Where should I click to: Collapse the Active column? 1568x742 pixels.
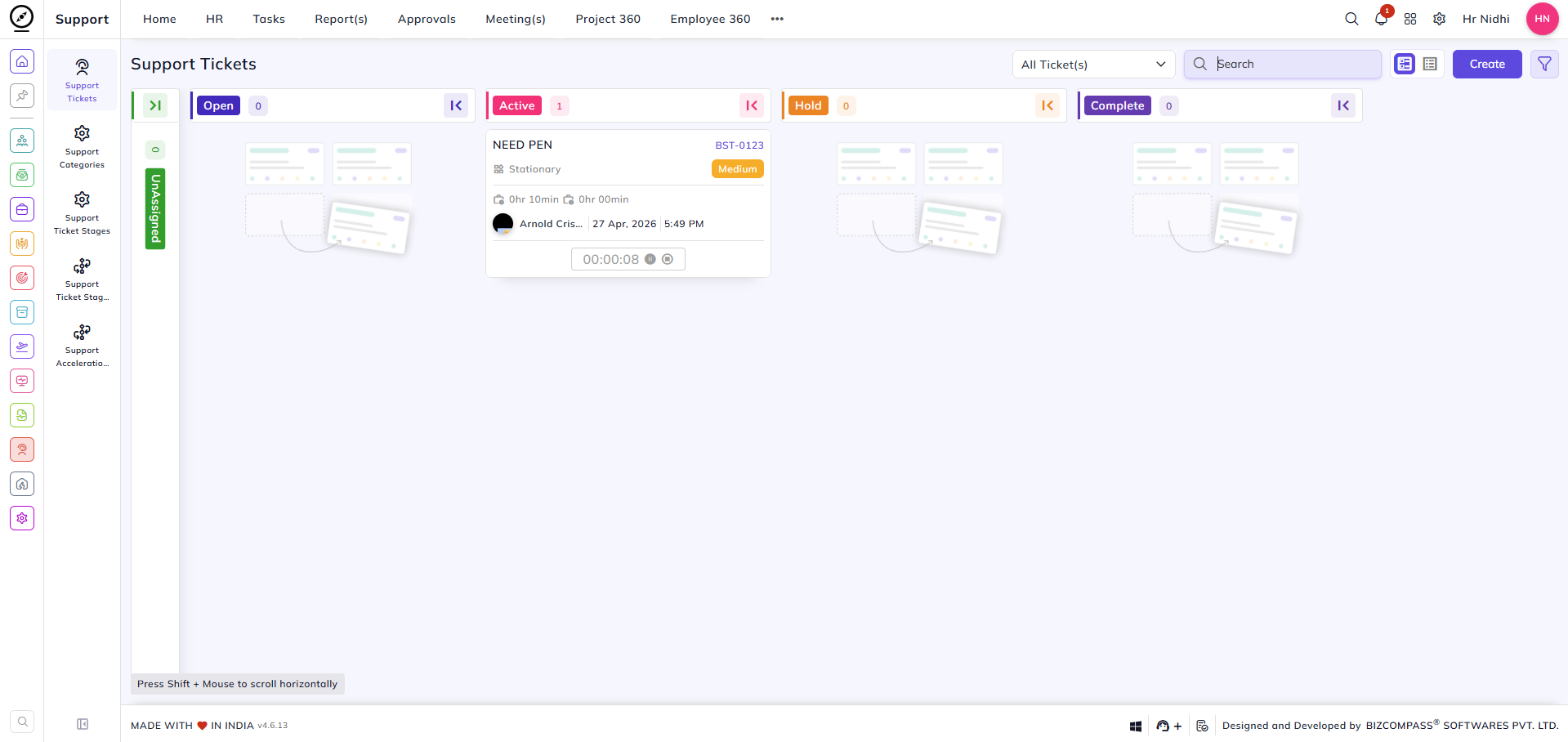[752, 105]
